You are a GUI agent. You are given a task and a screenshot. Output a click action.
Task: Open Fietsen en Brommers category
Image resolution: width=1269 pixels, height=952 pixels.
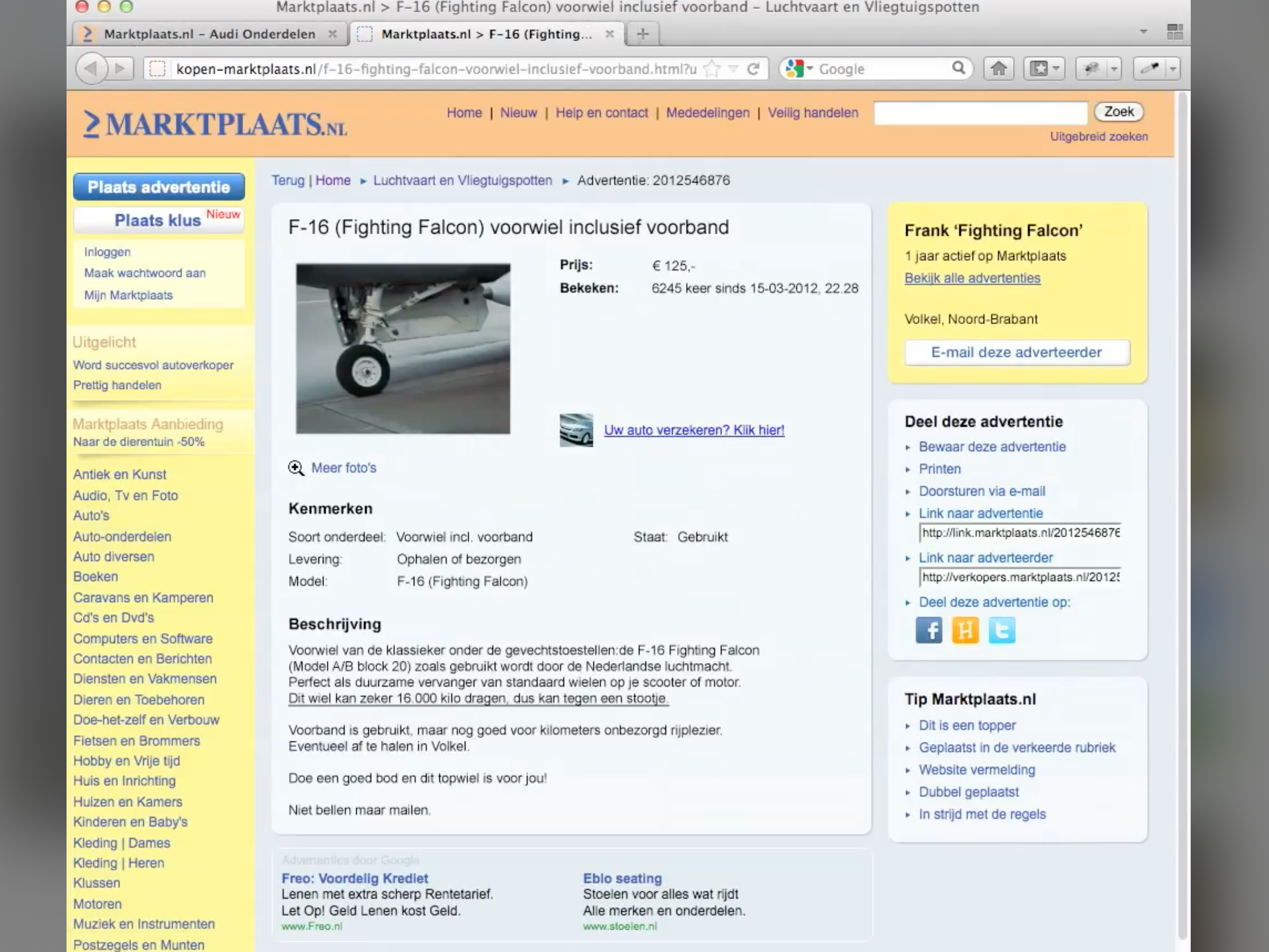click(136, 741)
